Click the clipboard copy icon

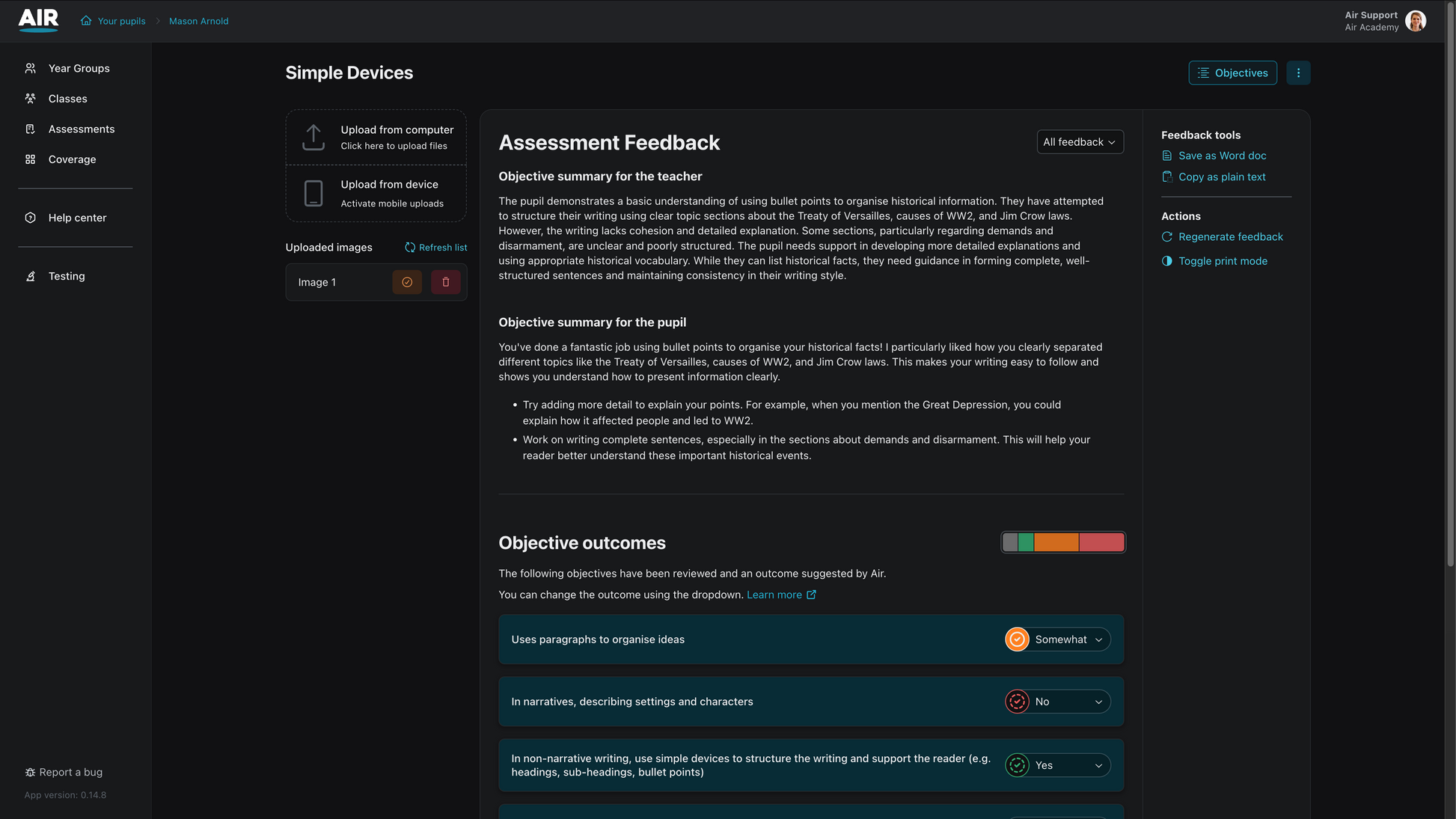click(1166, 177)
